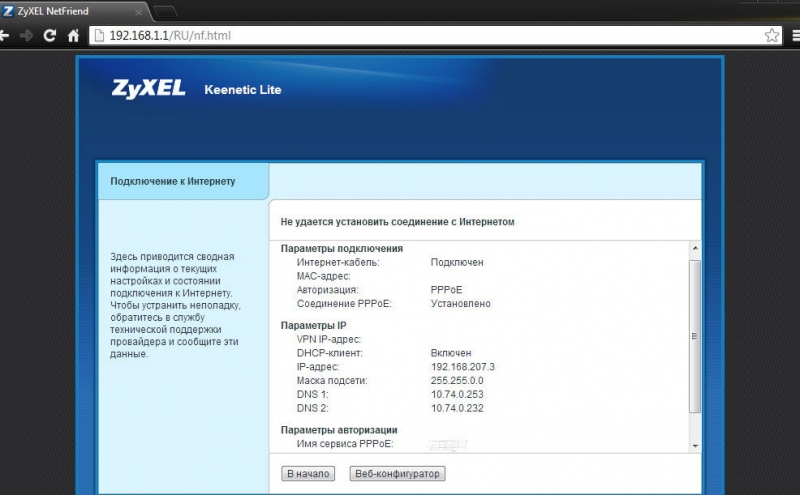Open the Подключение к Интернету section
This screenshot has width=800, height=495.
[183, 181]
